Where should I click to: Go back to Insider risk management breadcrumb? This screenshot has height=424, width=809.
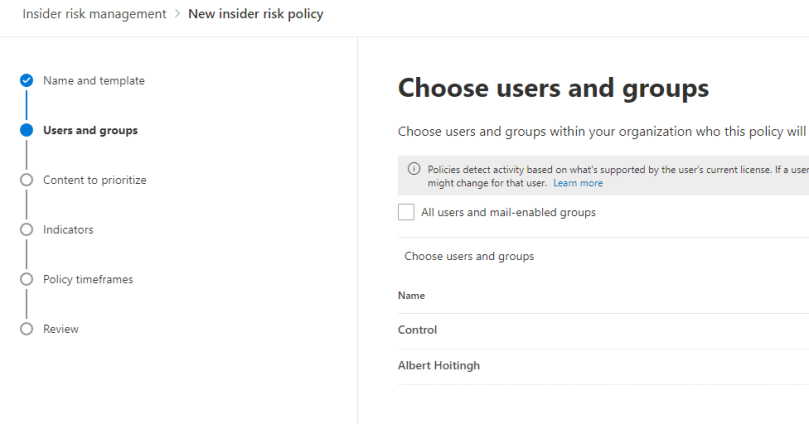[x=94, y=14]
